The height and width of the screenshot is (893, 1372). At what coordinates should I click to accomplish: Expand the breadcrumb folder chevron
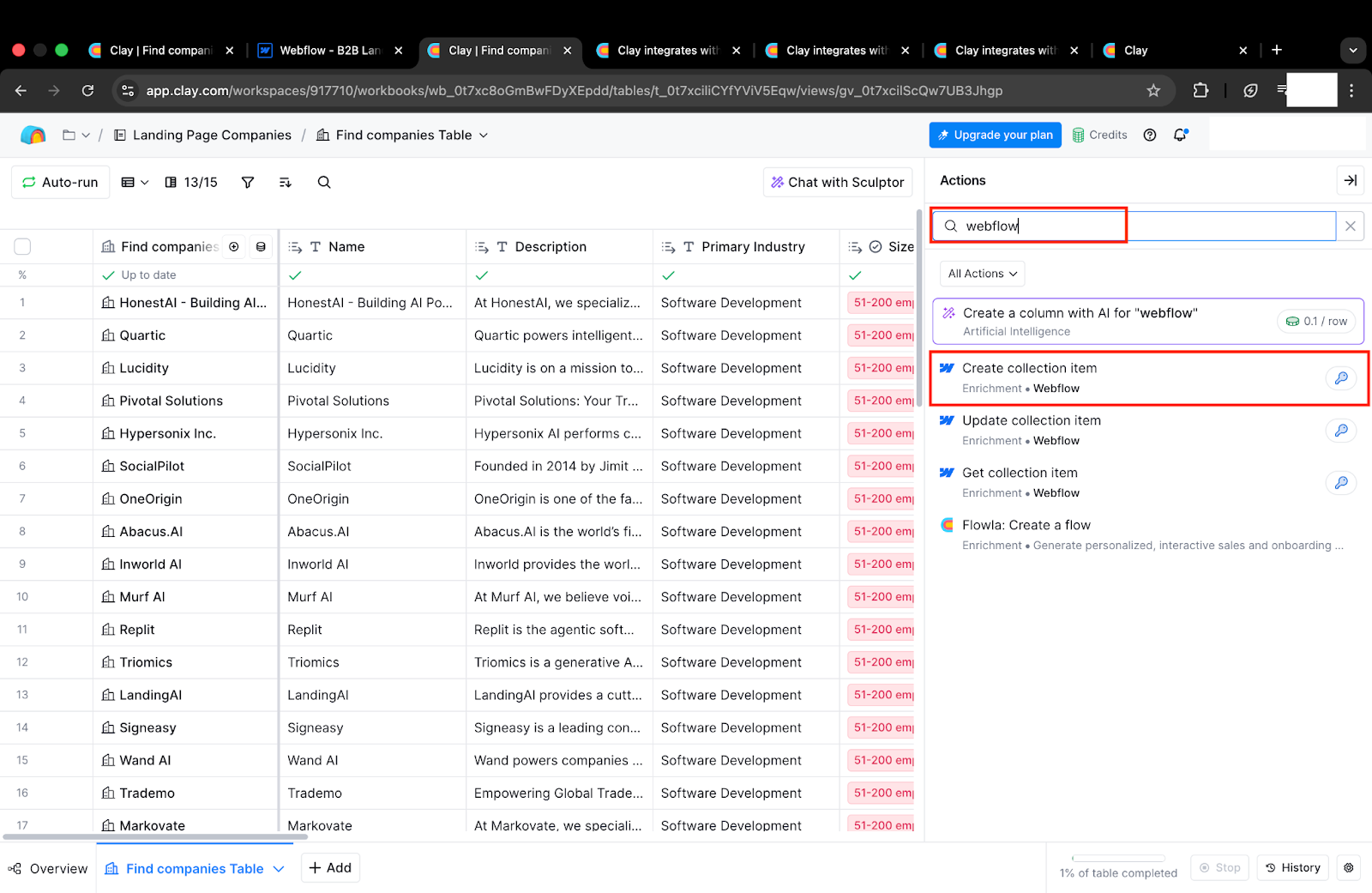86,135
